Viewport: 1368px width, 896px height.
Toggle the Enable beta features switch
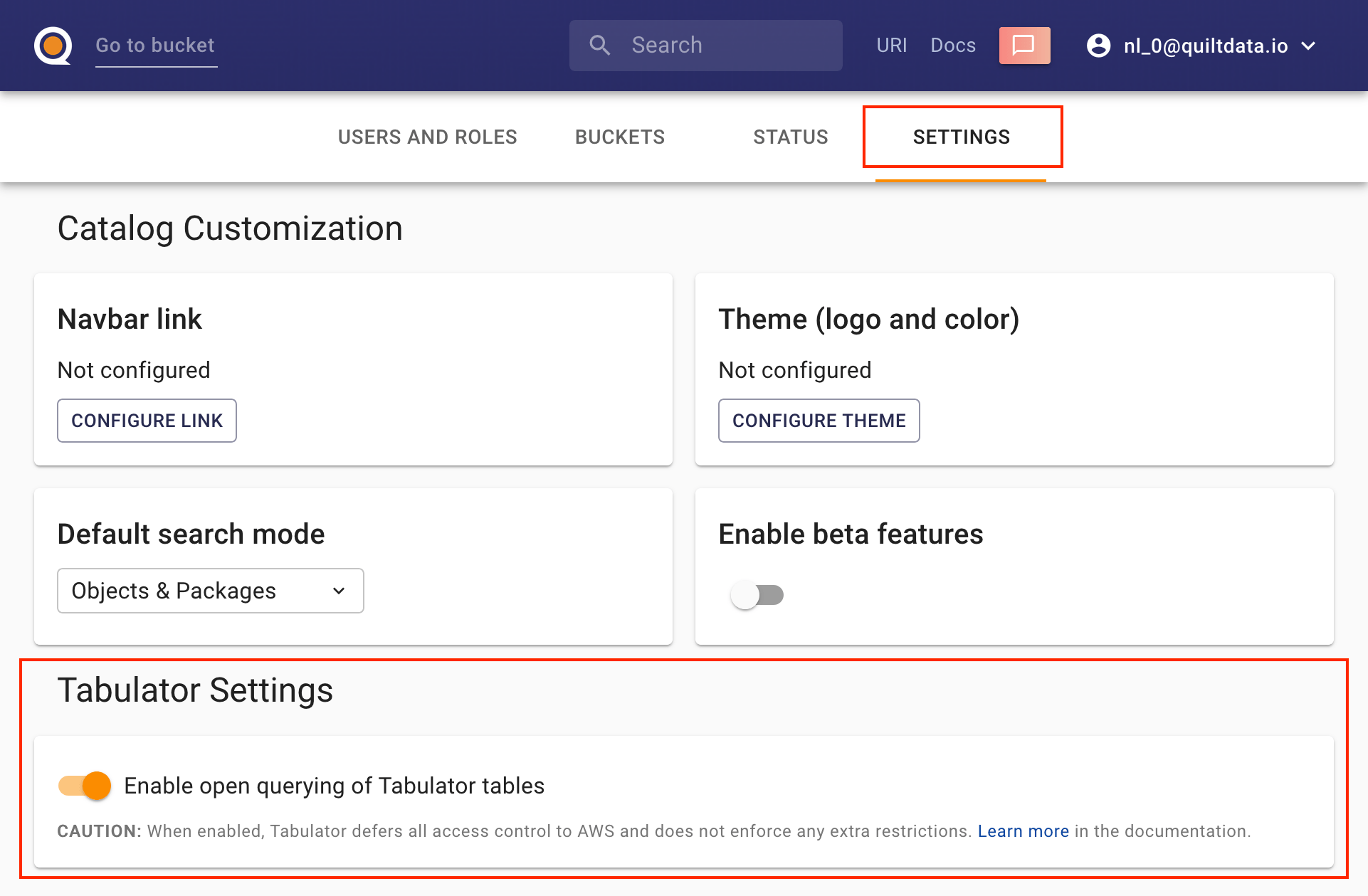[757, 595]
